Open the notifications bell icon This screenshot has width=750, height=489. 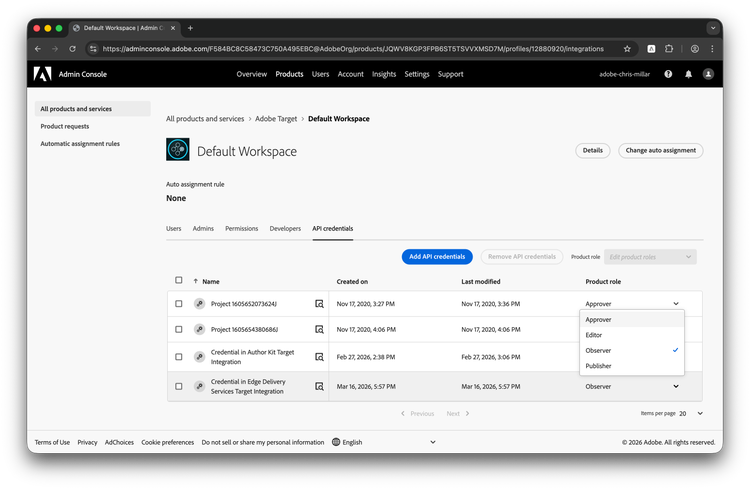coord(688,74)
